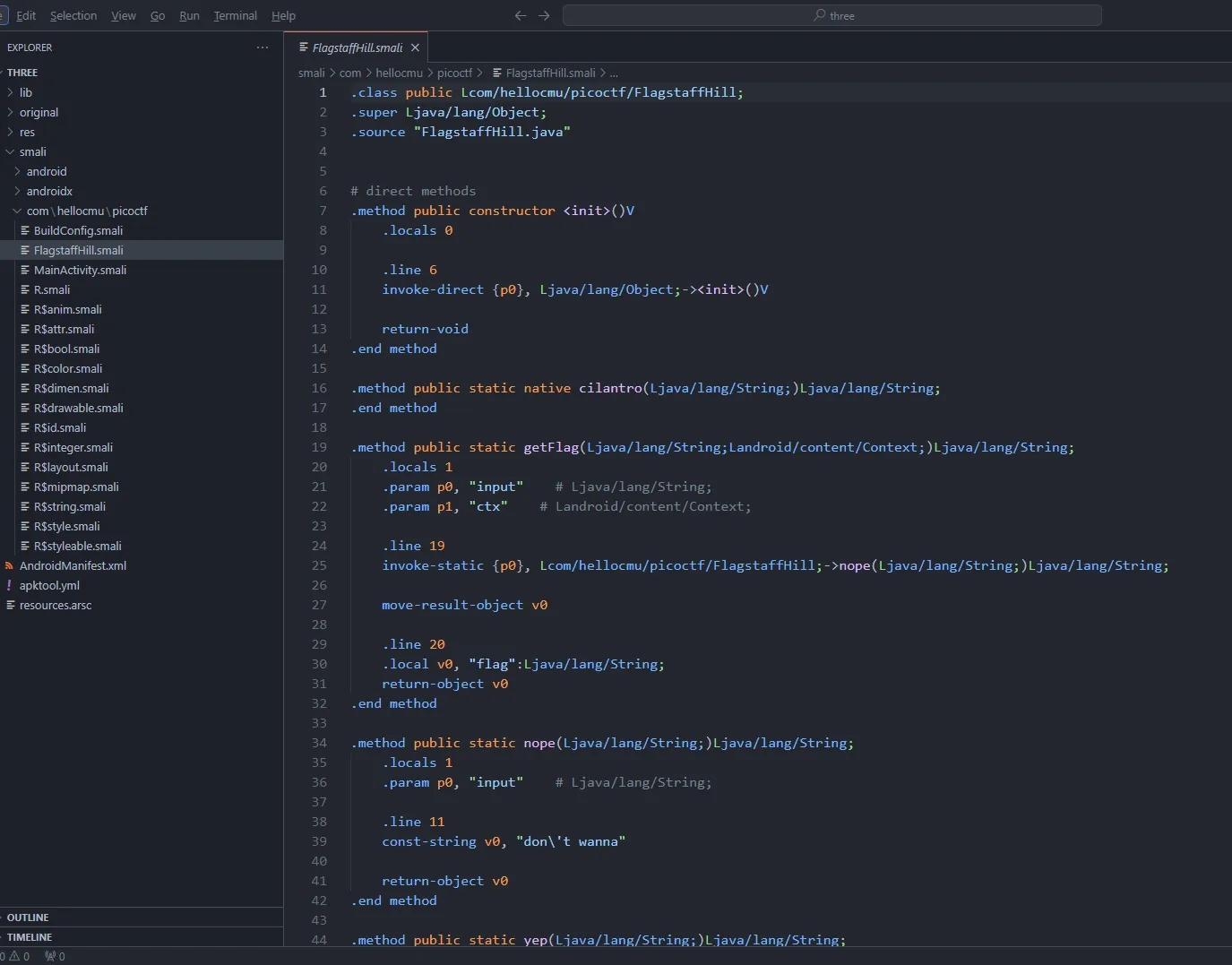Click the cilantro native method name
This screenshot has height=965, width=1232.
[610, 388]
